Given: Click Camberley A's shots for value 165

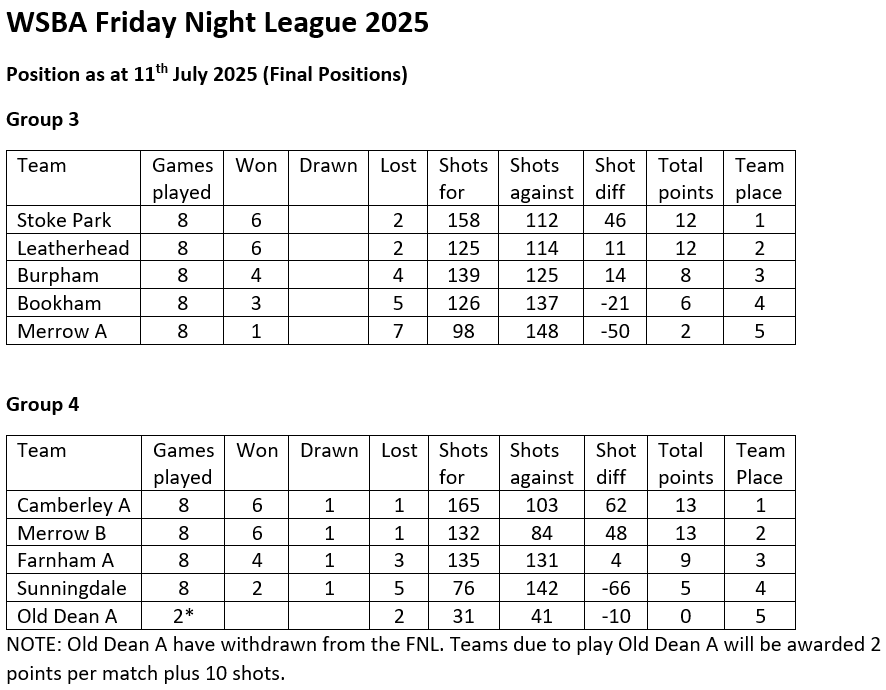Looking at the screenshot, I should 463,505.
